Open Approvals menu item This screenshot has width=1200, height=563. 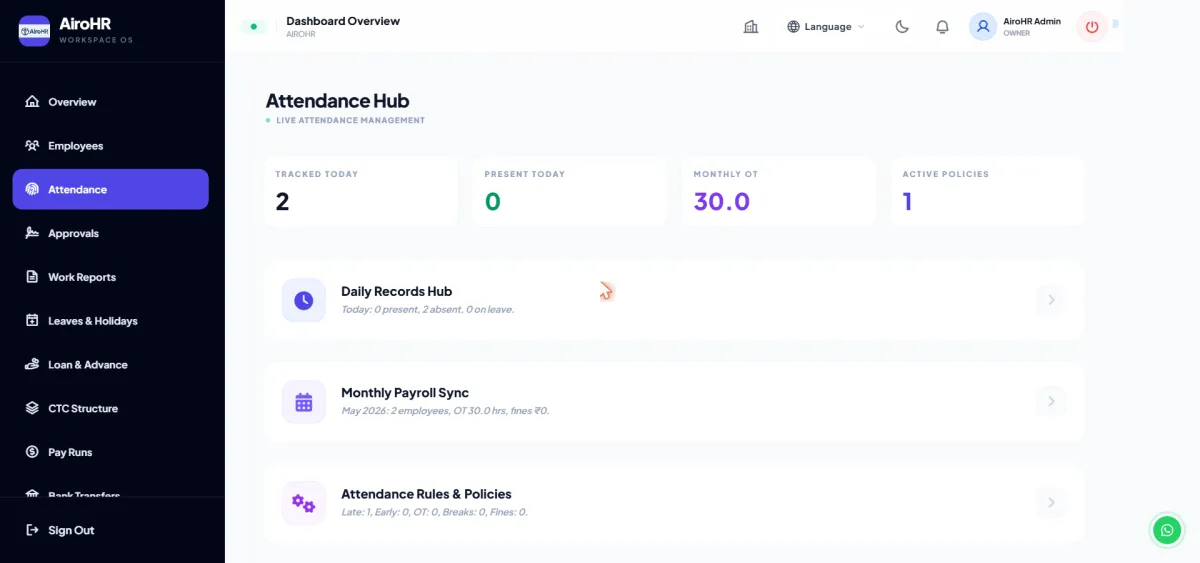coord(110,233)
